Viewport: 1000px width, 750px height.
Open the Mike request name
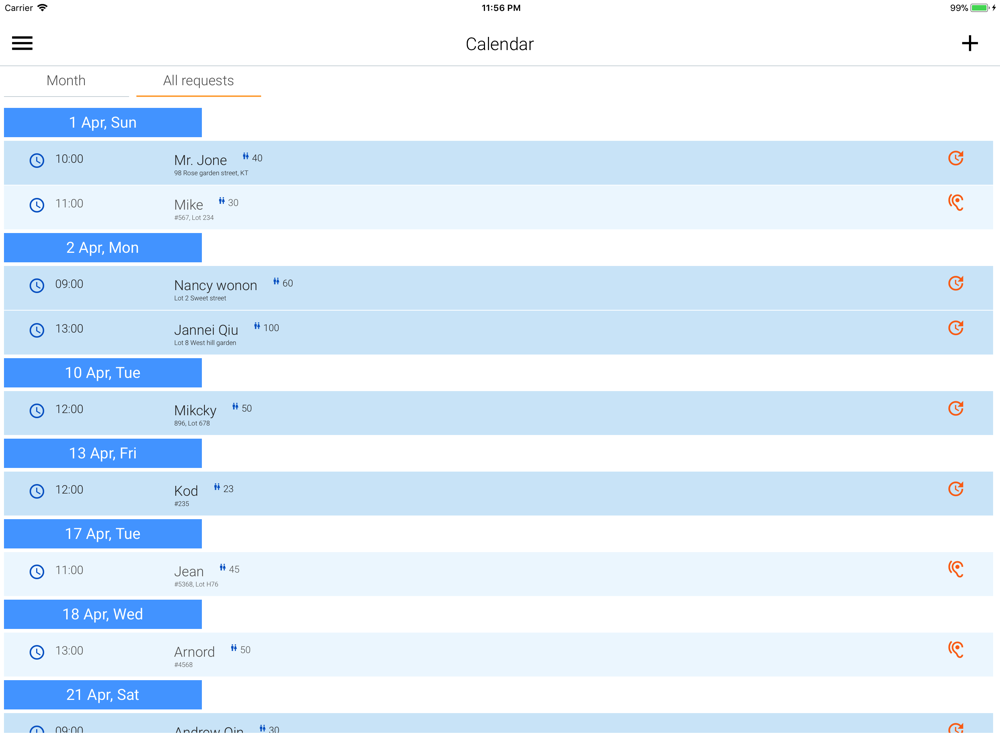pyautogui.click(x=189, y=205)
